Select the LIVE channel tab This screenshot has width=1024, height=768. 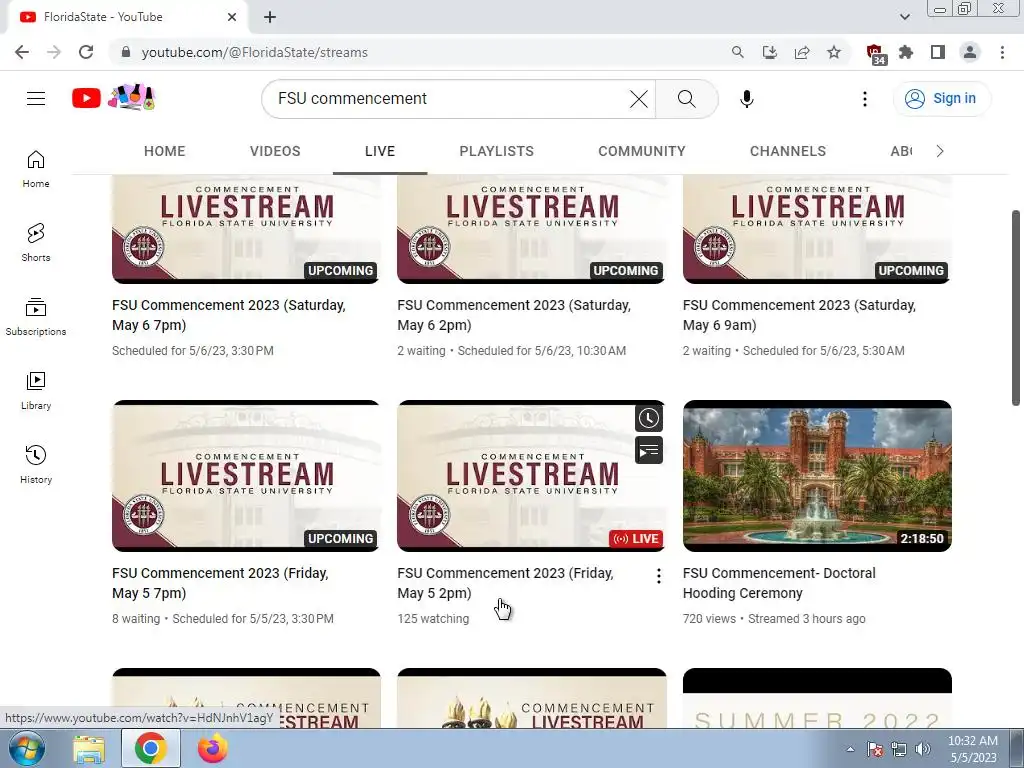click(x=380, y=151)
